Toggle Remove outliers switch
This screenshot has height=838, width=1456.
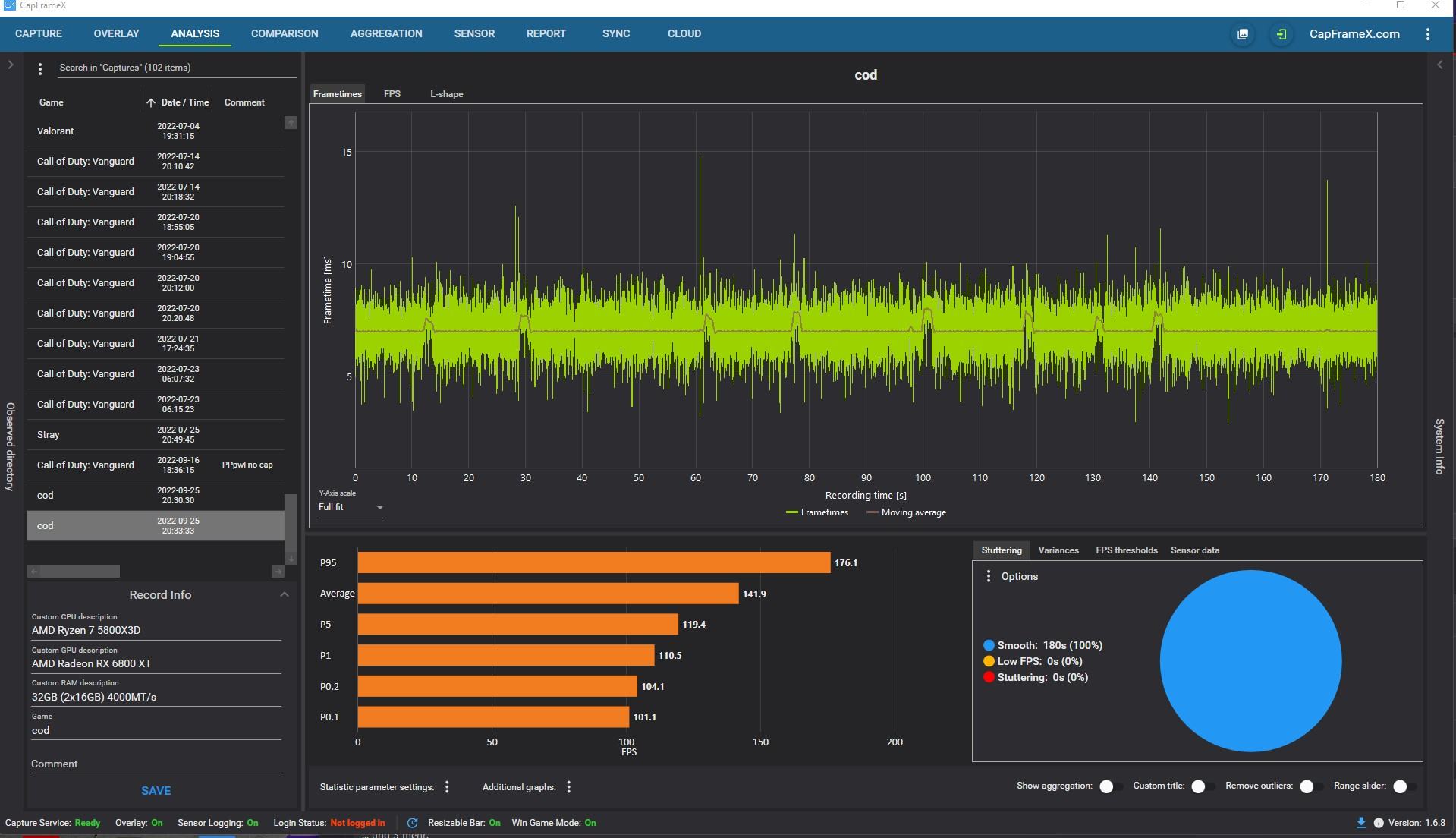click(1311, 786)
